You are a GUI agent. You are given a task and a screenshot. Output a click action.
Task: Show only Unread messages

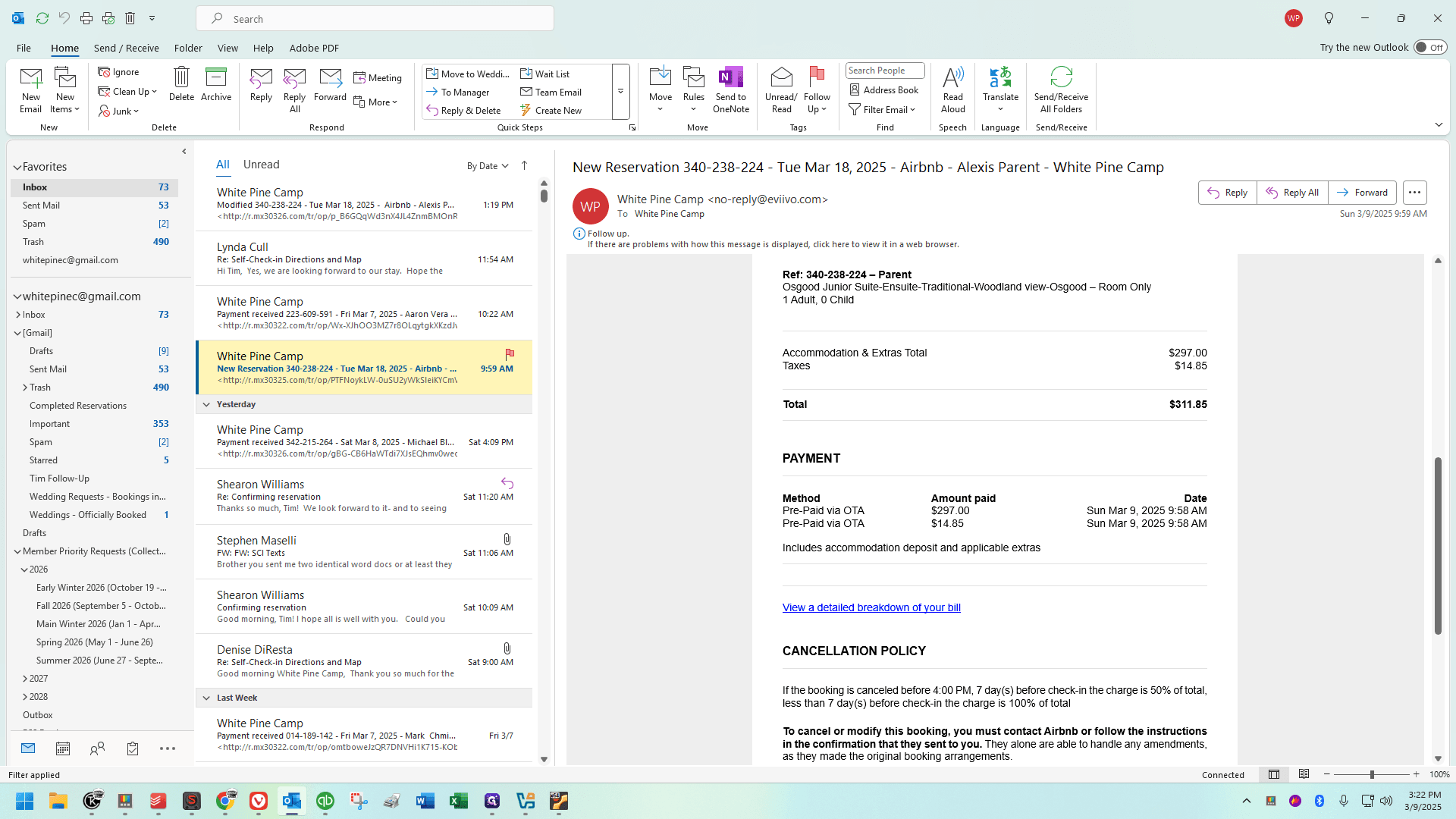[x=261, y=165]
